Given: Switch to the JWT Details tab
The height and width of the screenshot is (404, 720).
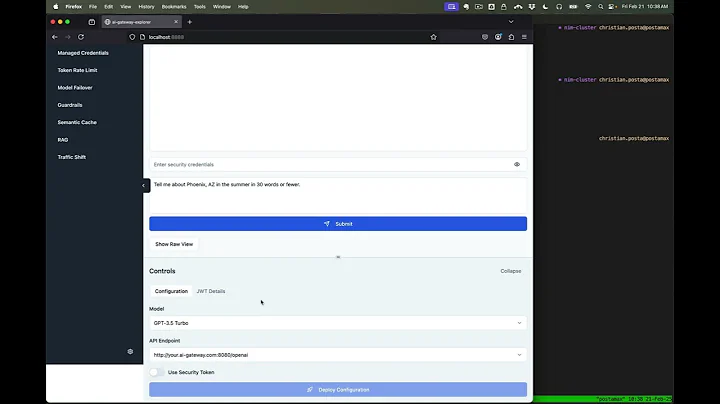Looking at the screenshot, I should point(211,291).
